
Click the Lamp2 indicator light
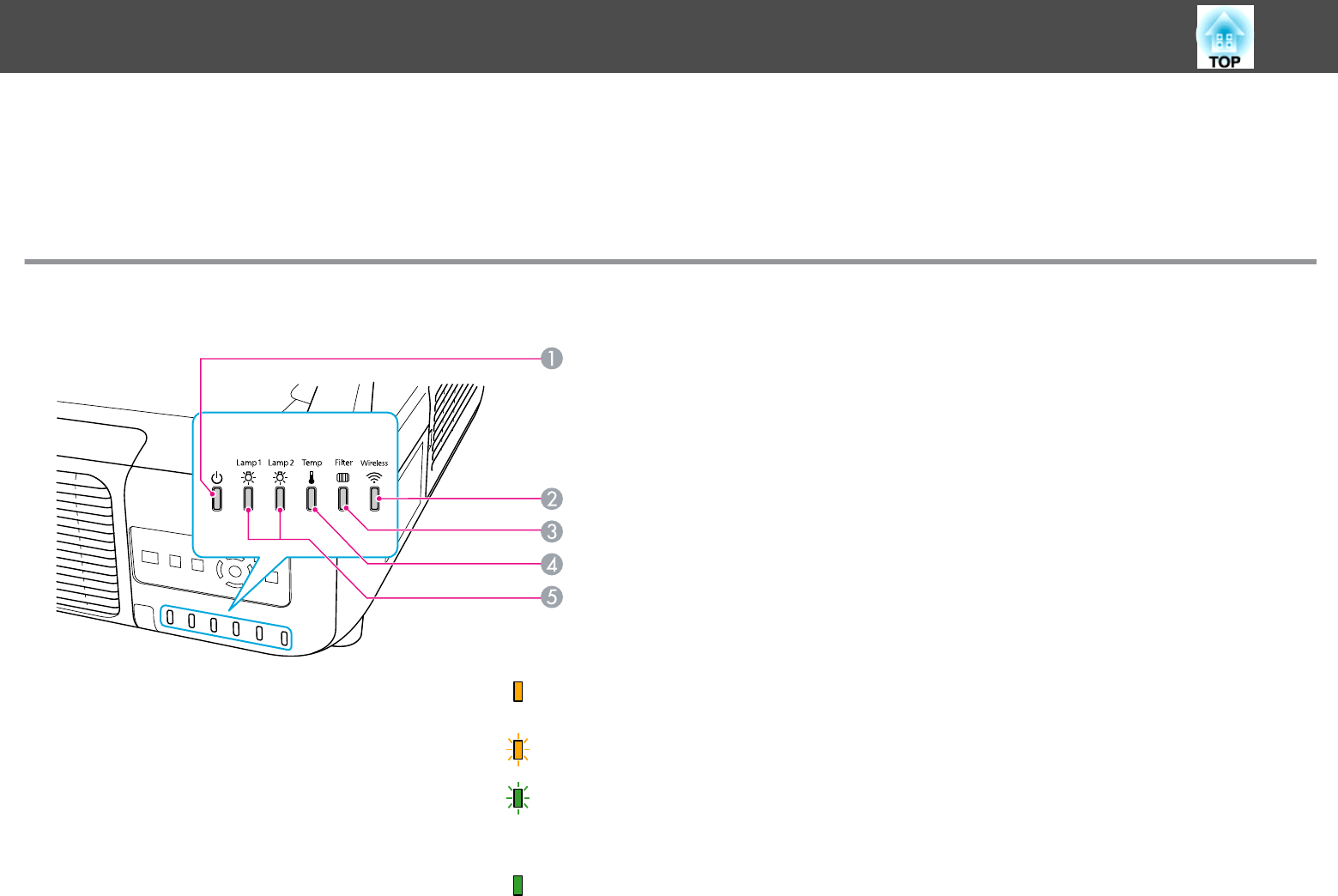280,499
